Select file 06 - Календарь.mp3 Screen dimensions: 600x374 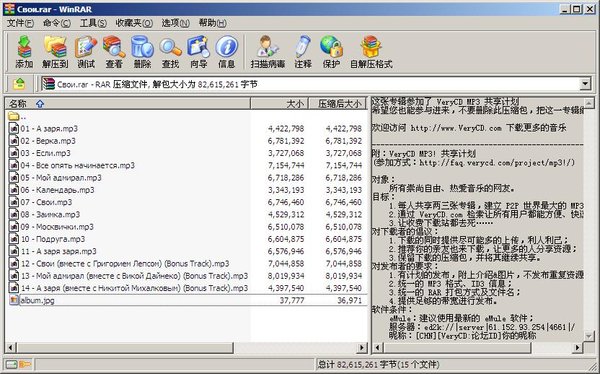[x=57, y=190]
